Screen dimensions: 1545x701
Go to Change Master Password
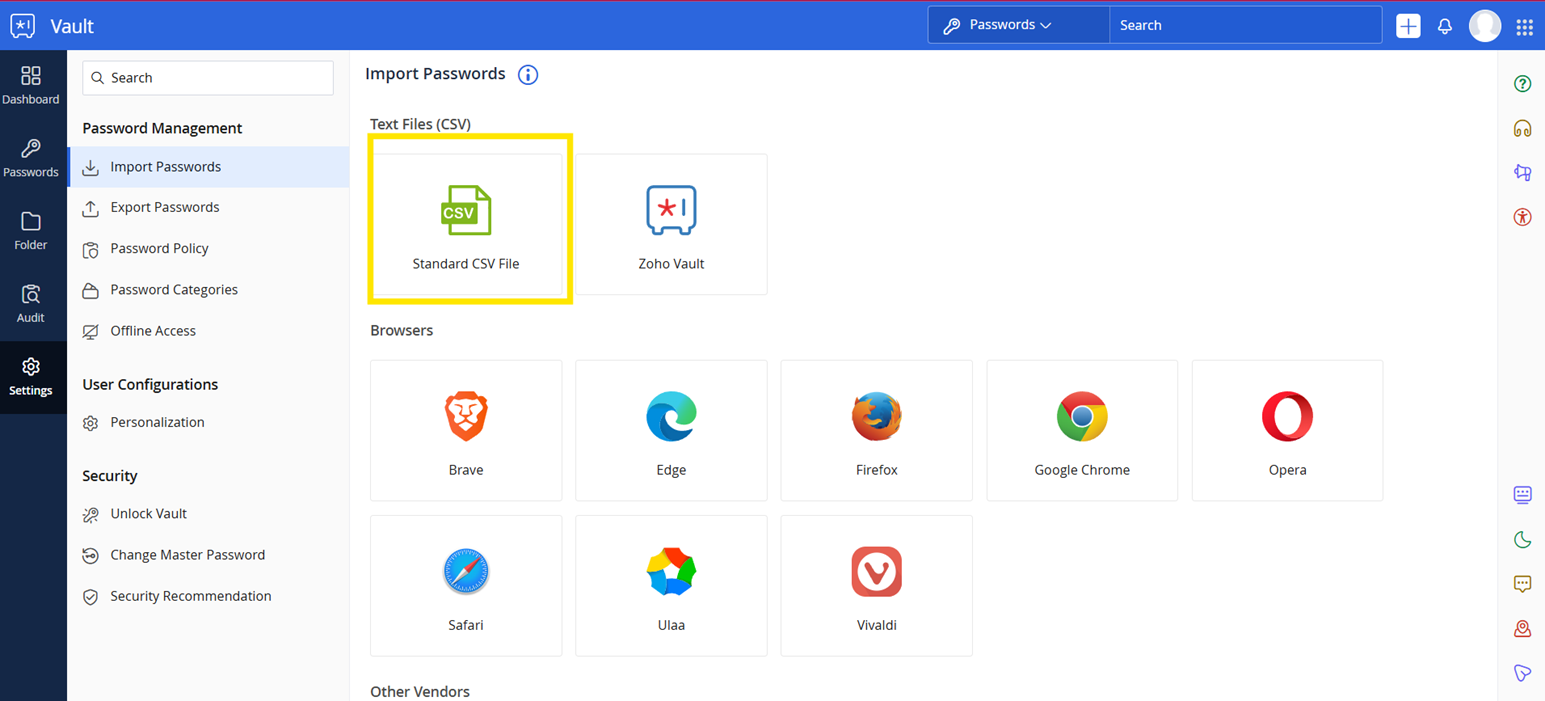pos(208,555)
